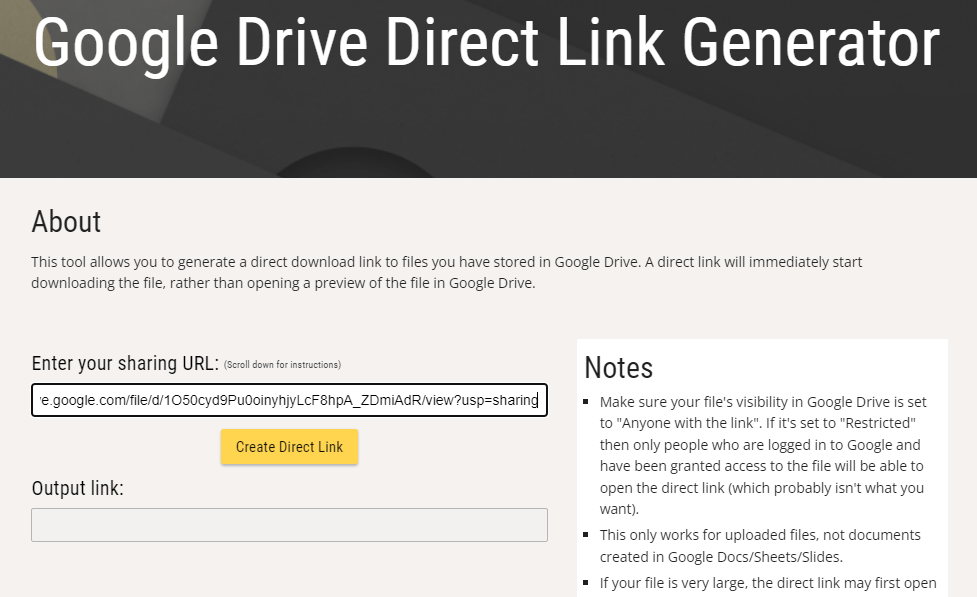977x597 pixels.
Task: Click the note about uploaded files only
Action: [760, 545]
